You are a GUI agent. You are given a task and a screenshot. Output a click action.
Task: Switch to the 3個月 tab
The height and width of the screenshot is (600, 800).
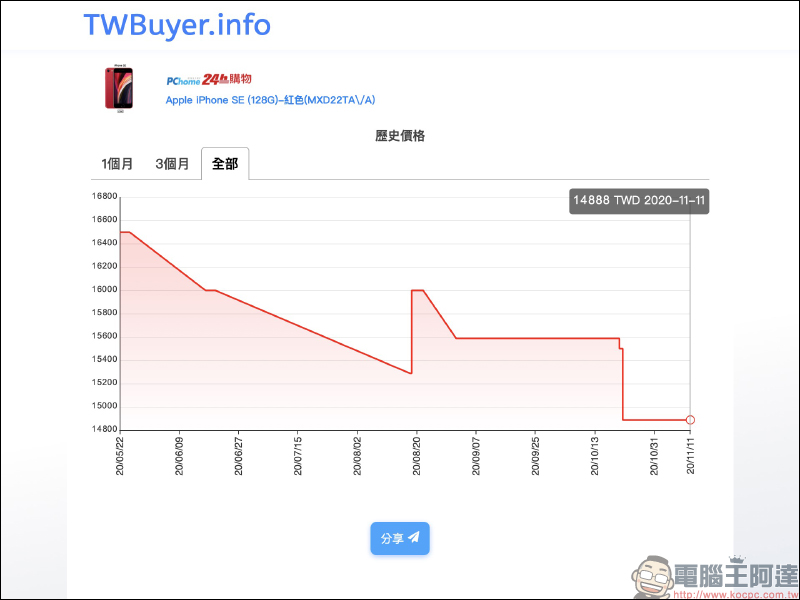172,164
